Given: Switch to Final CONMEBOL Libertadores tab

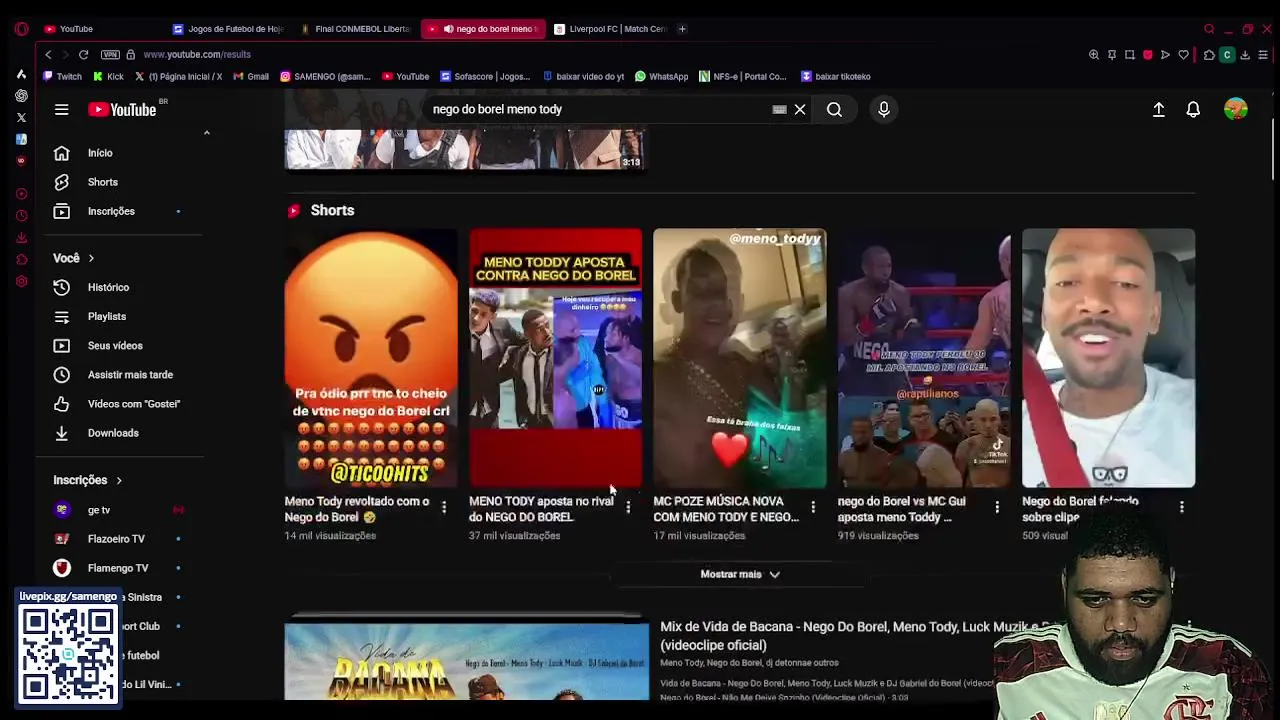Looking at the screenshot, I should [x=356, y=29].
